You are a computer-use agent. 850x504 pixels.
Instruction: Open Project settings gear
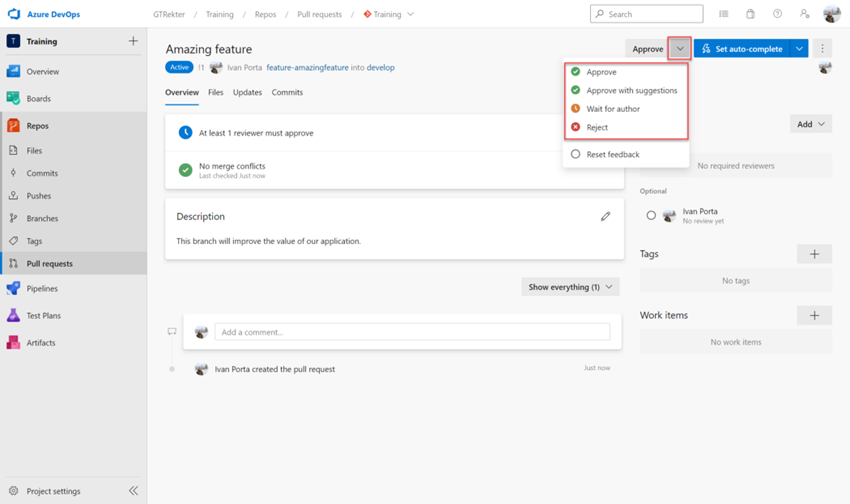point(14,491)
